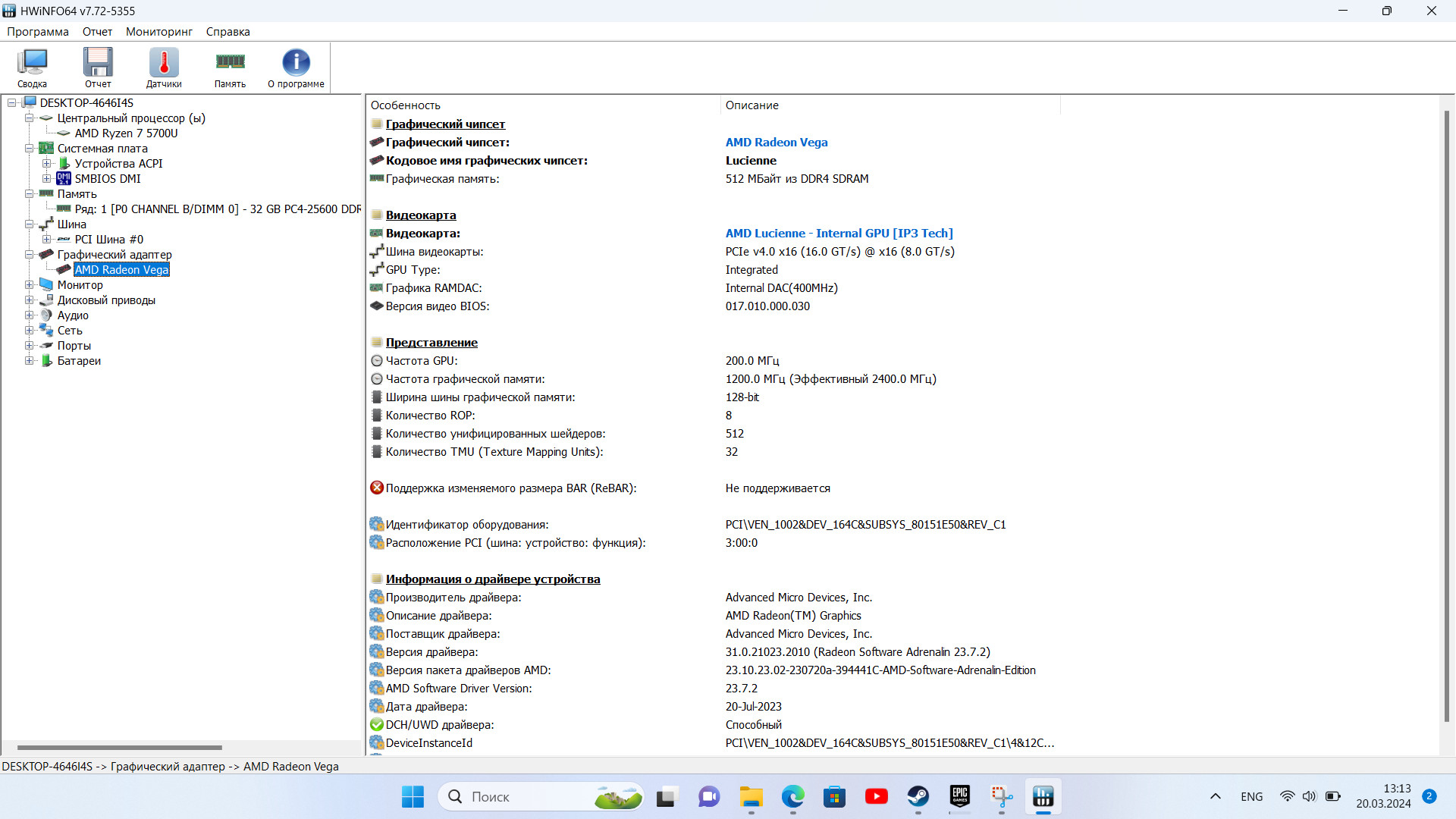Click the Системная плата motherboard icon
The width and height of the screenshot is (1456, 819).
(x=46, y=149)
